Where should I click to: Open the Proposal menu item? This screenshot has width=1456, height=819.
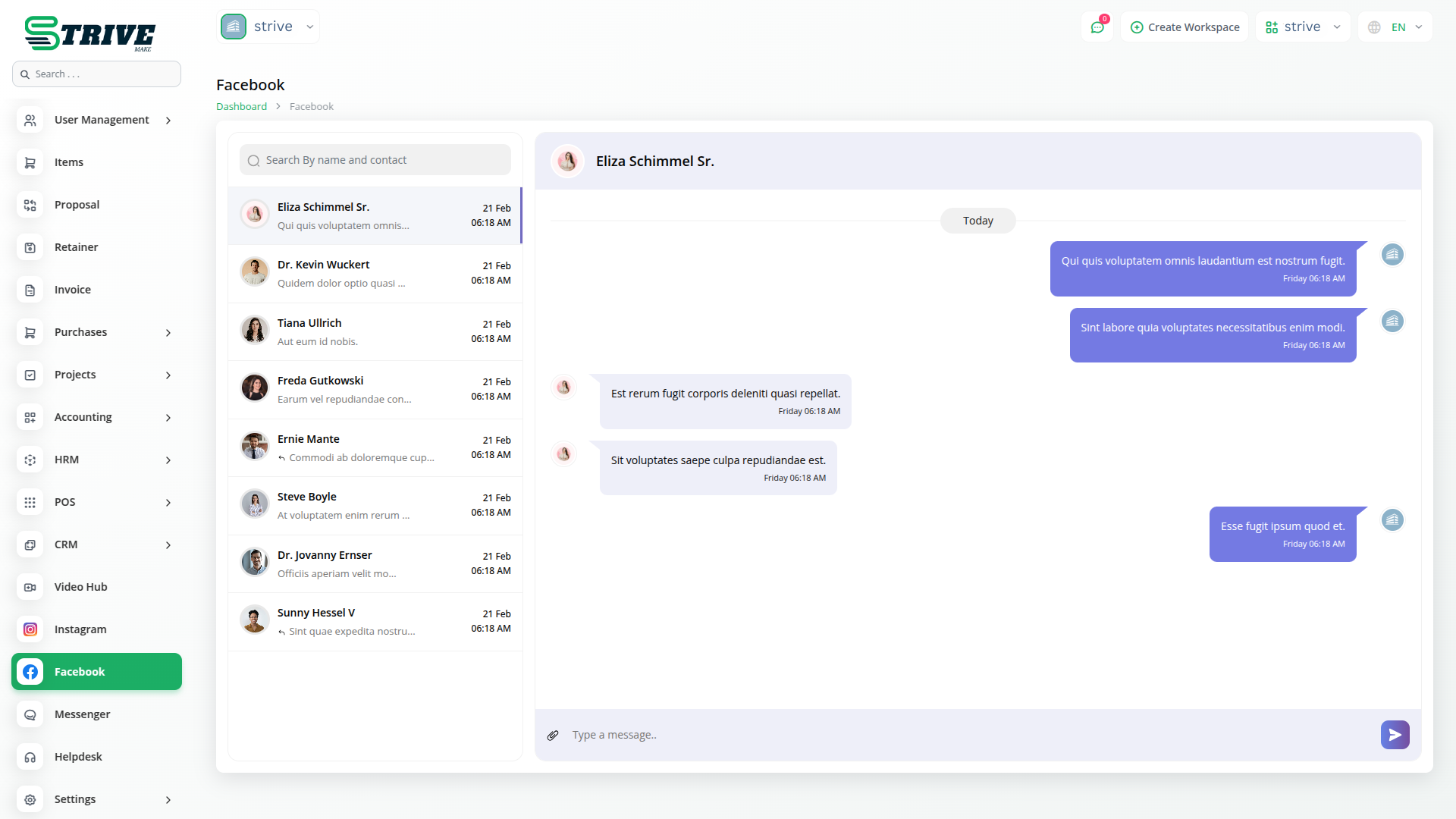pyautogui.click(x=77, y=205)
